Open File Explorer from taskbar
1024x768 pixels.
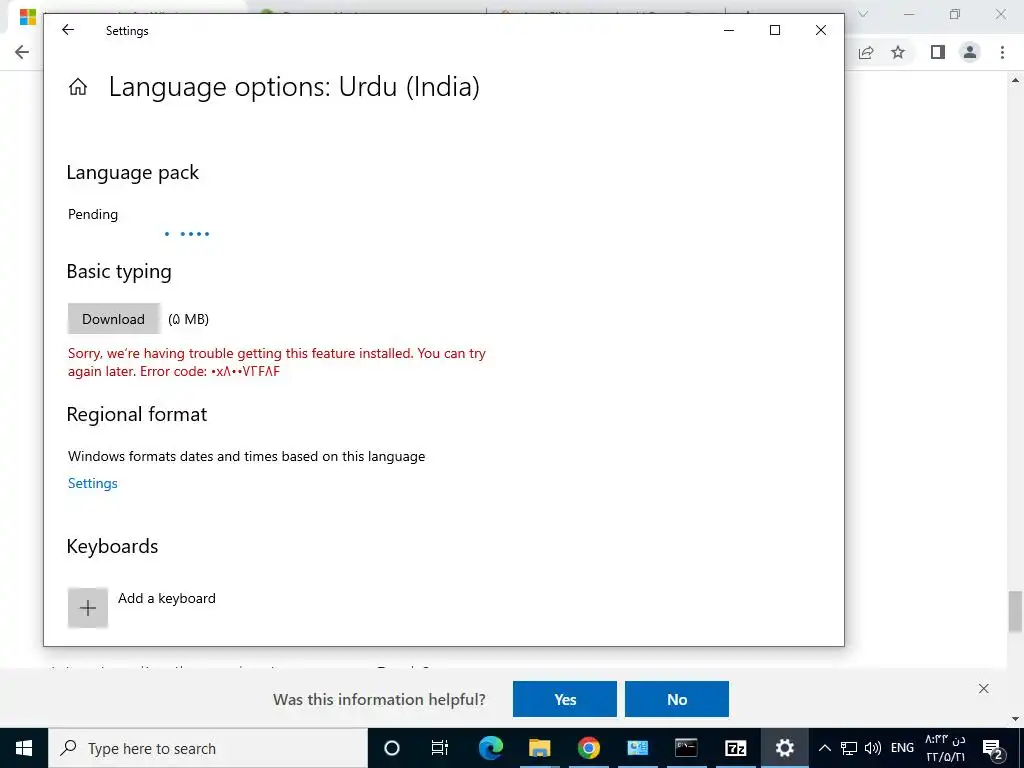(x=539, y=748)
